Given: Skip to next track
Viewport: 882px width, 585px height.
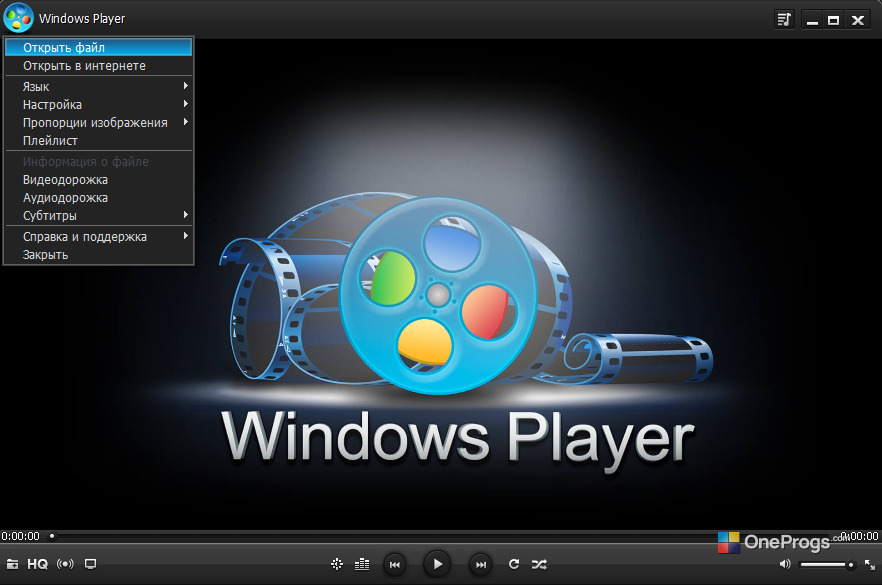Looking at the screenshot, I should [x=480, y=564].
